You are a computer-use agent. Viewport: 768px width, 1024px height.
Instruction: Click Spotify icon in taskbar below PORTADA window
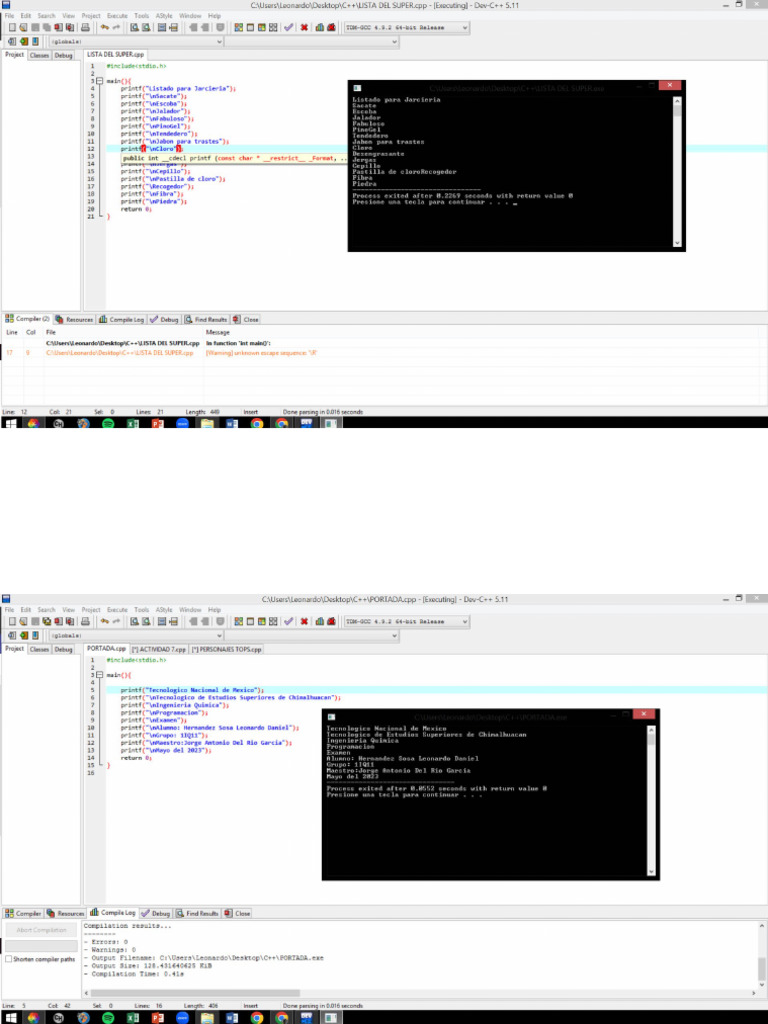pos(108,1017)
